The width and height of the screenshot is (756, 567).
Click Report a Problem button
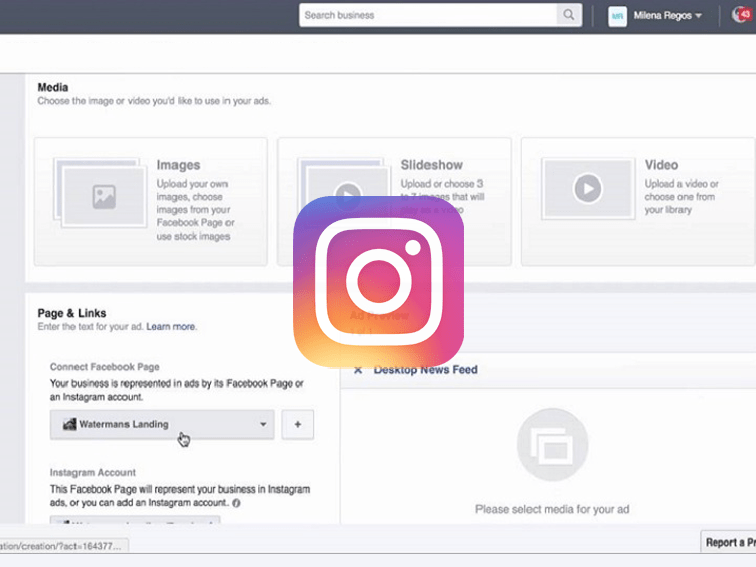pos(729,542)
